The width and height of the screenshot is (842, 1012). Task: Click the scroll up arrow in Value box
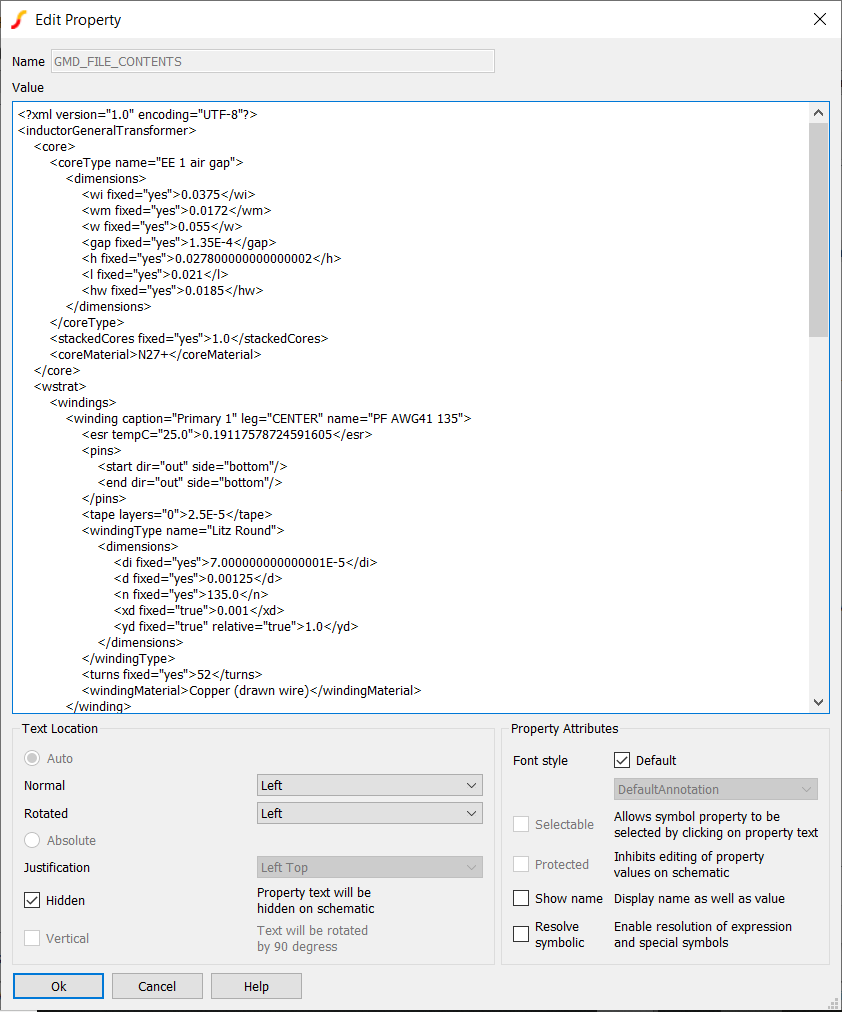819,113
